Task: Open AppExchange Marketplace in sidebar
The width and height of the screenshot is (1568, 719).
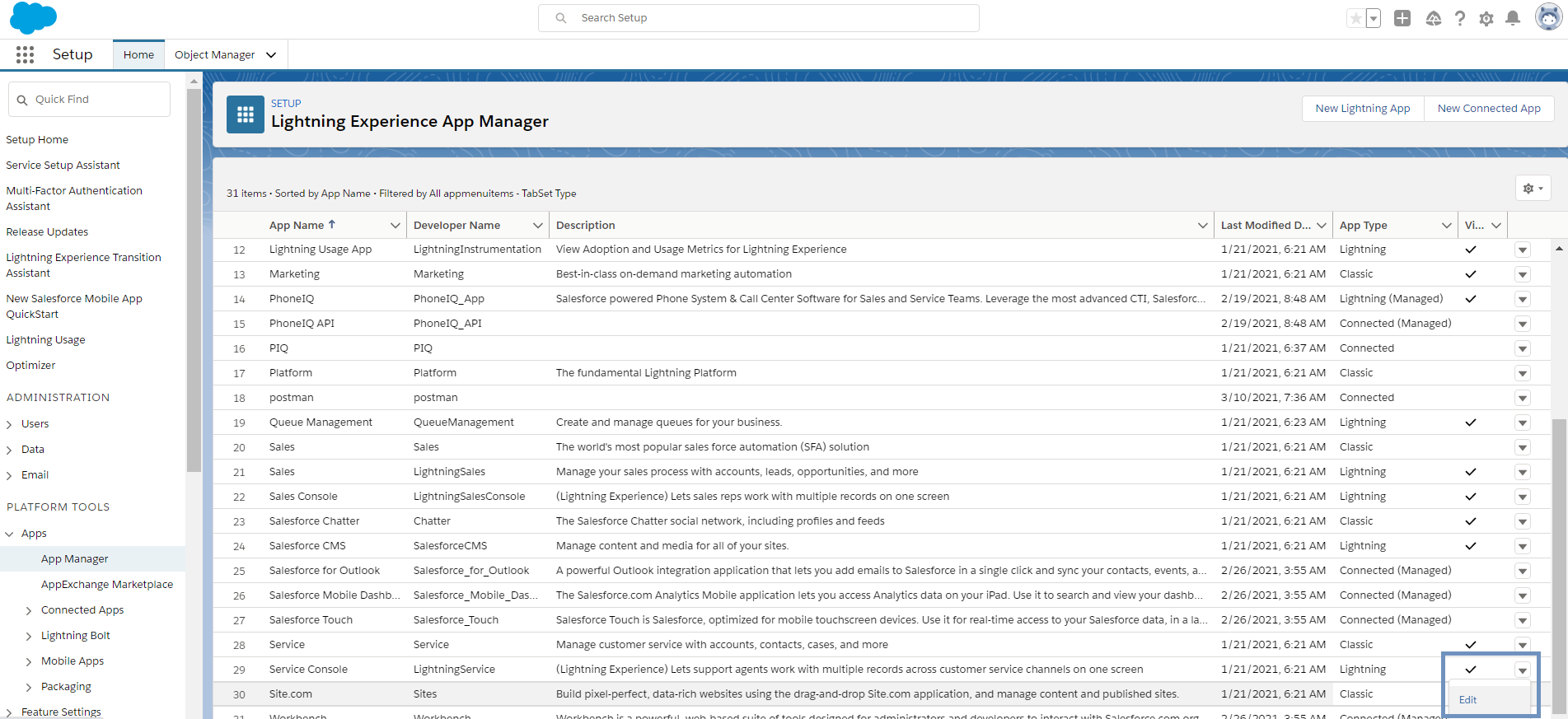Action: coord(107,585)
